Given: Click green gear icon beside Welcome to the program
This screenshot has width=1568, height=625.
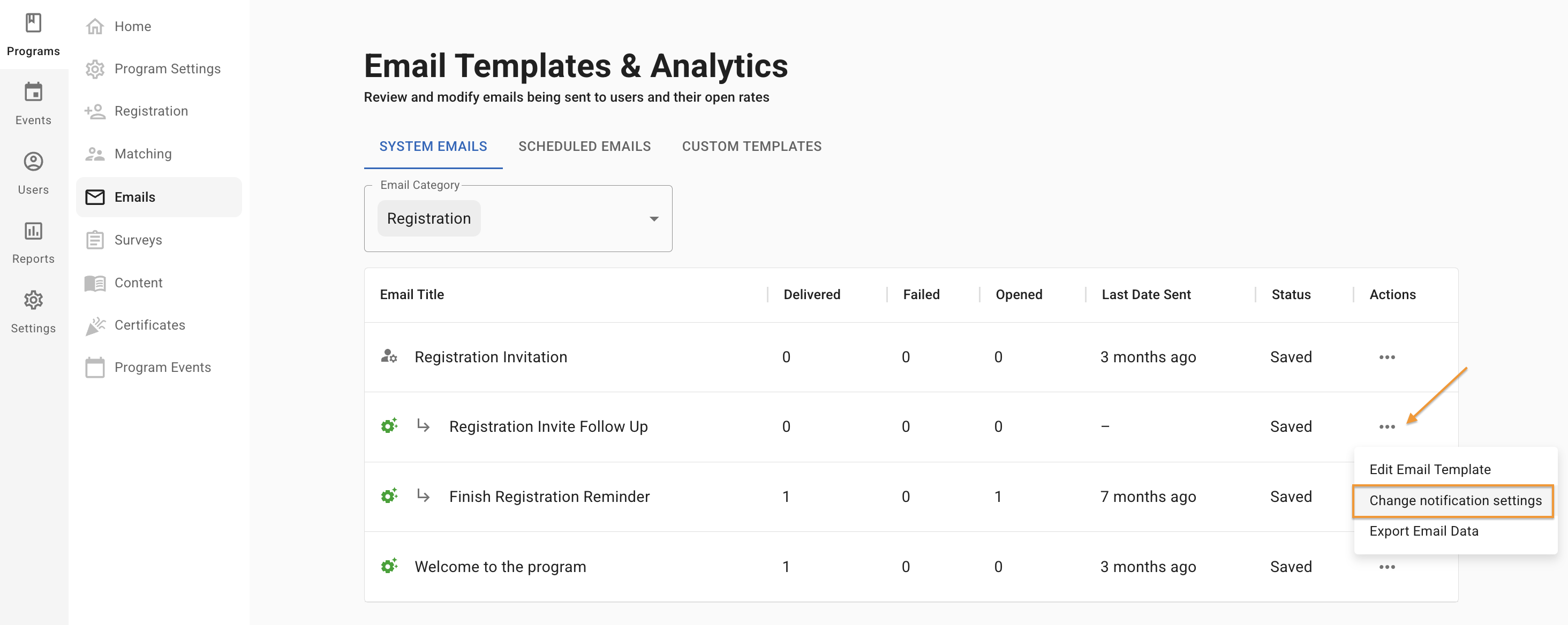Looking at the screenshot, I should pyautogui.click(x=389, y=566).
